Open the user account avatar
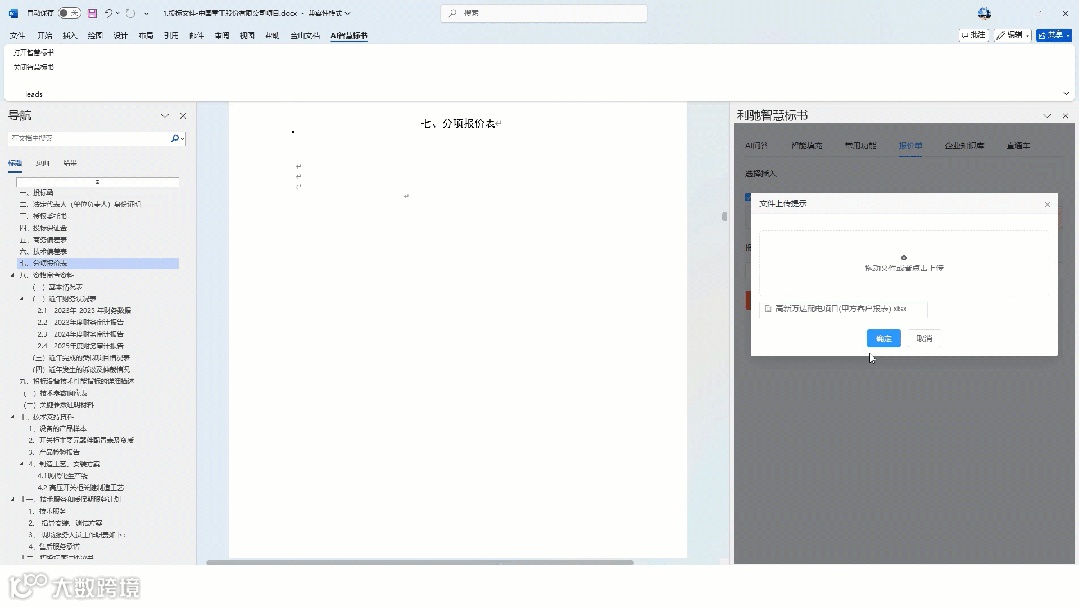Screen dimensions: 1079x607 tap(984, 13)
